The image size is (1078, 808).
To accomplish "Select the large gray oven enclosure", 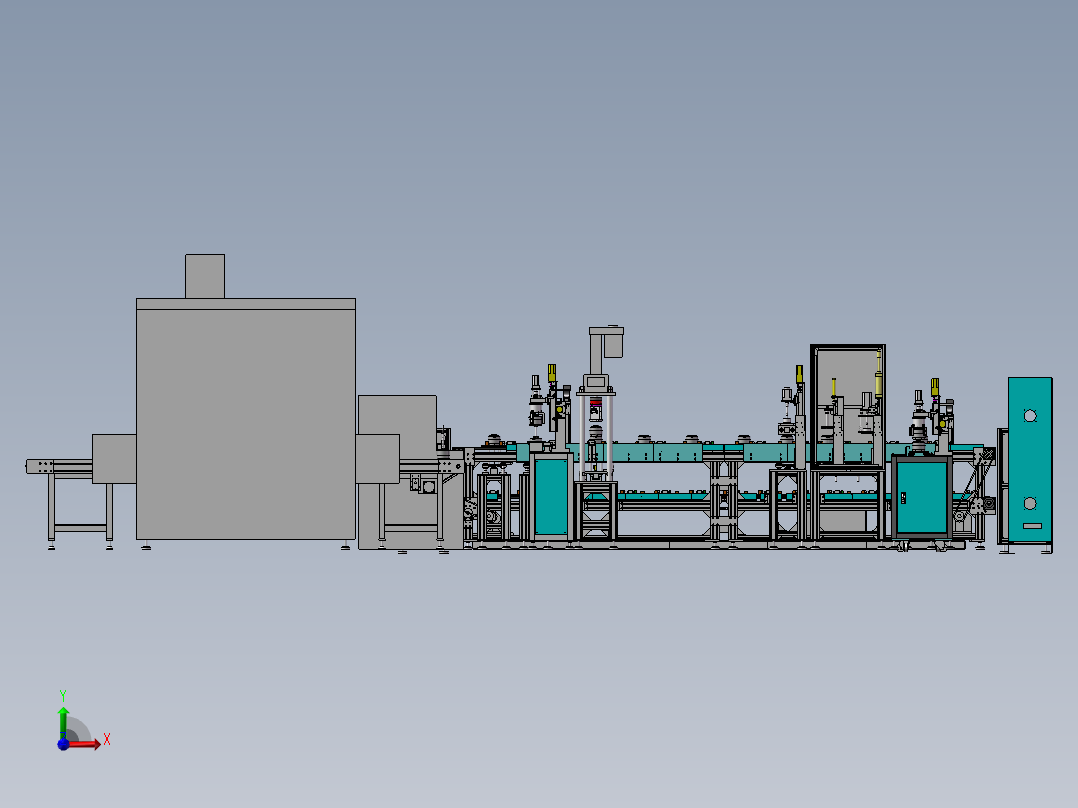I will [246, 419].
